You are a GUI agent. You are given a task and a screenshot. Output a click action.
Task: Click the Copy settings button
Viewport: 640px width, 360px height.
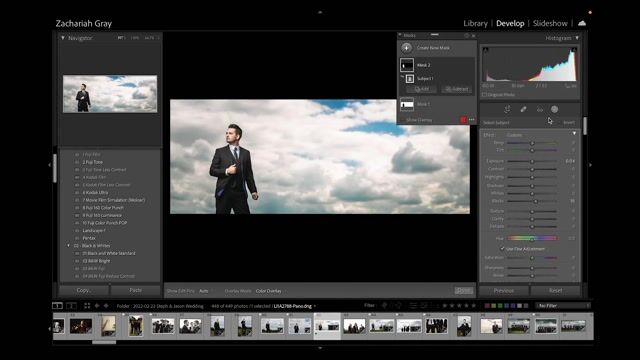(x=84, y=290)
